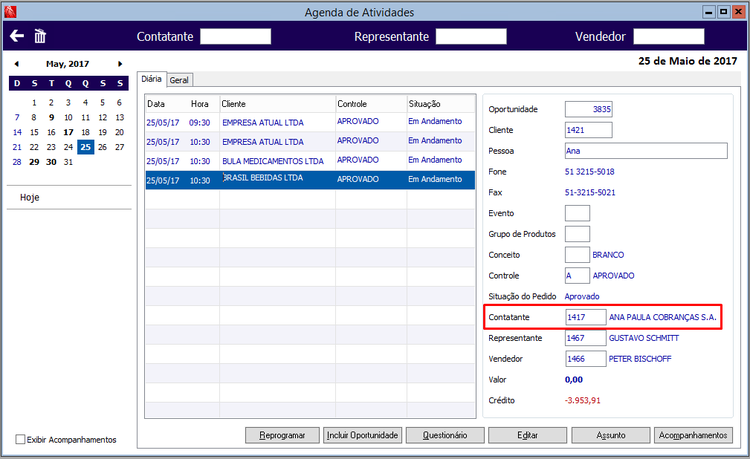Screen dimensions: 750x459
Task: Click the Assunto button
Action: pyautogui.click(x=611, y=435)
